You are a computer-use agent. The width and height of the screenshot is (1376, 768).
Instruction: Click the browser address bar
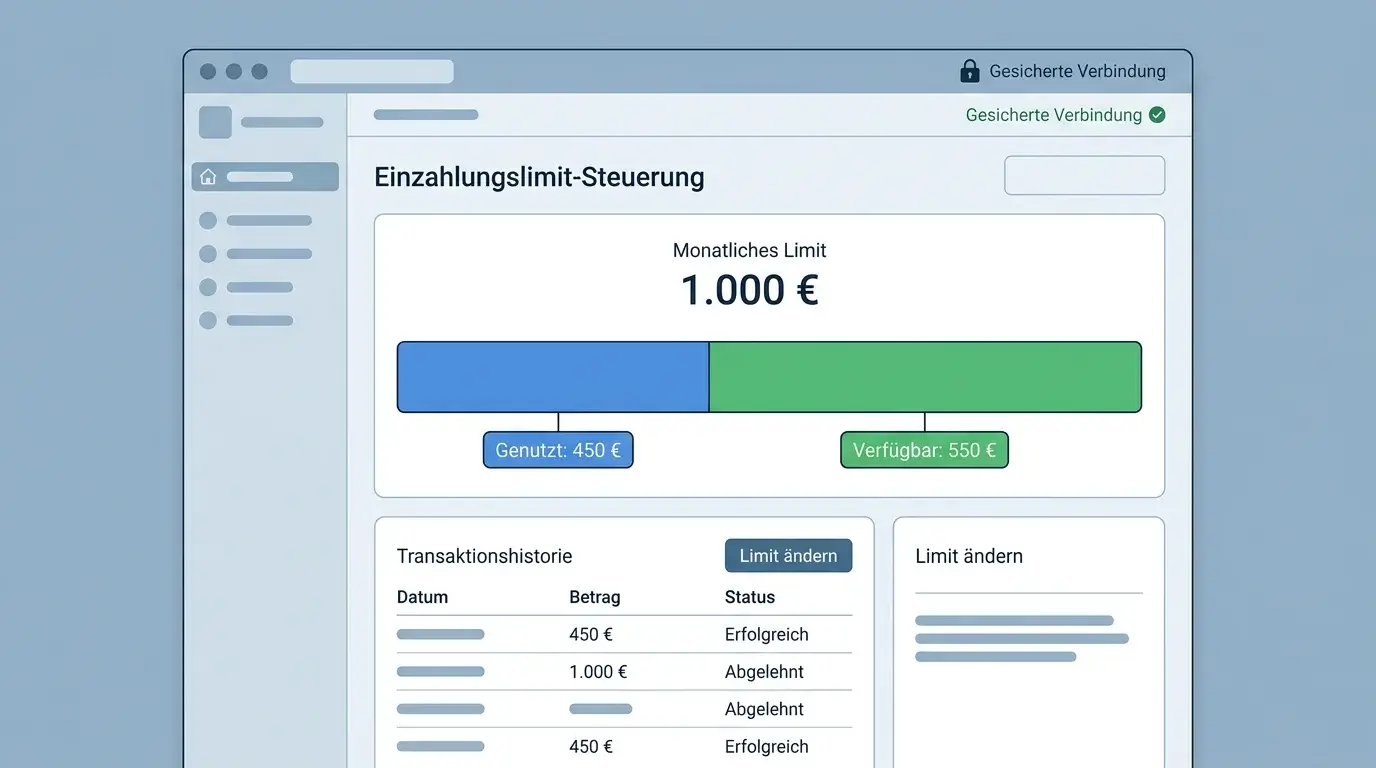coord(372,71)
